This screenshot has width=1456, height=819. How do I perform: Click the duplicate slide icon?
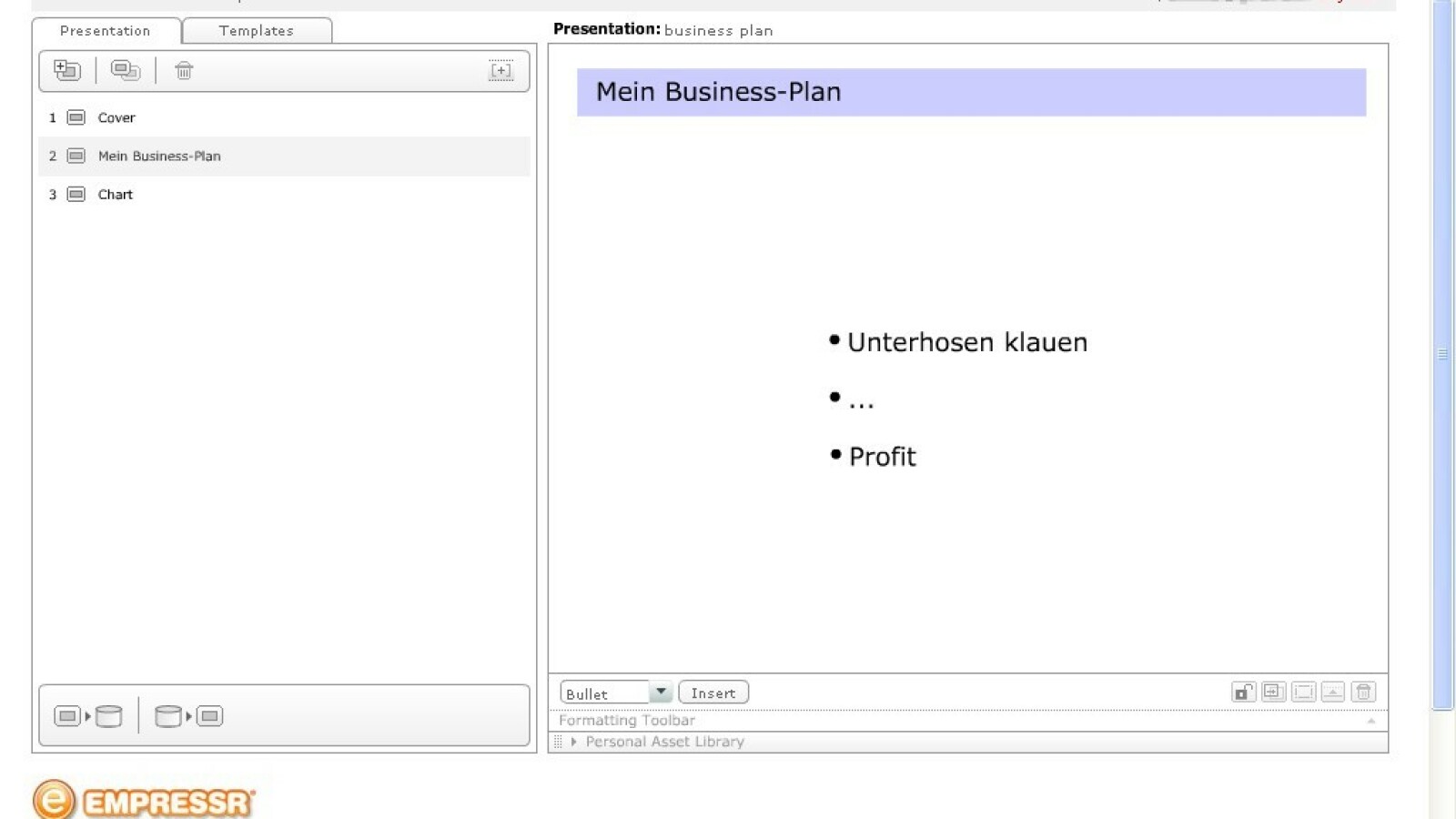[x=126, y=70]
